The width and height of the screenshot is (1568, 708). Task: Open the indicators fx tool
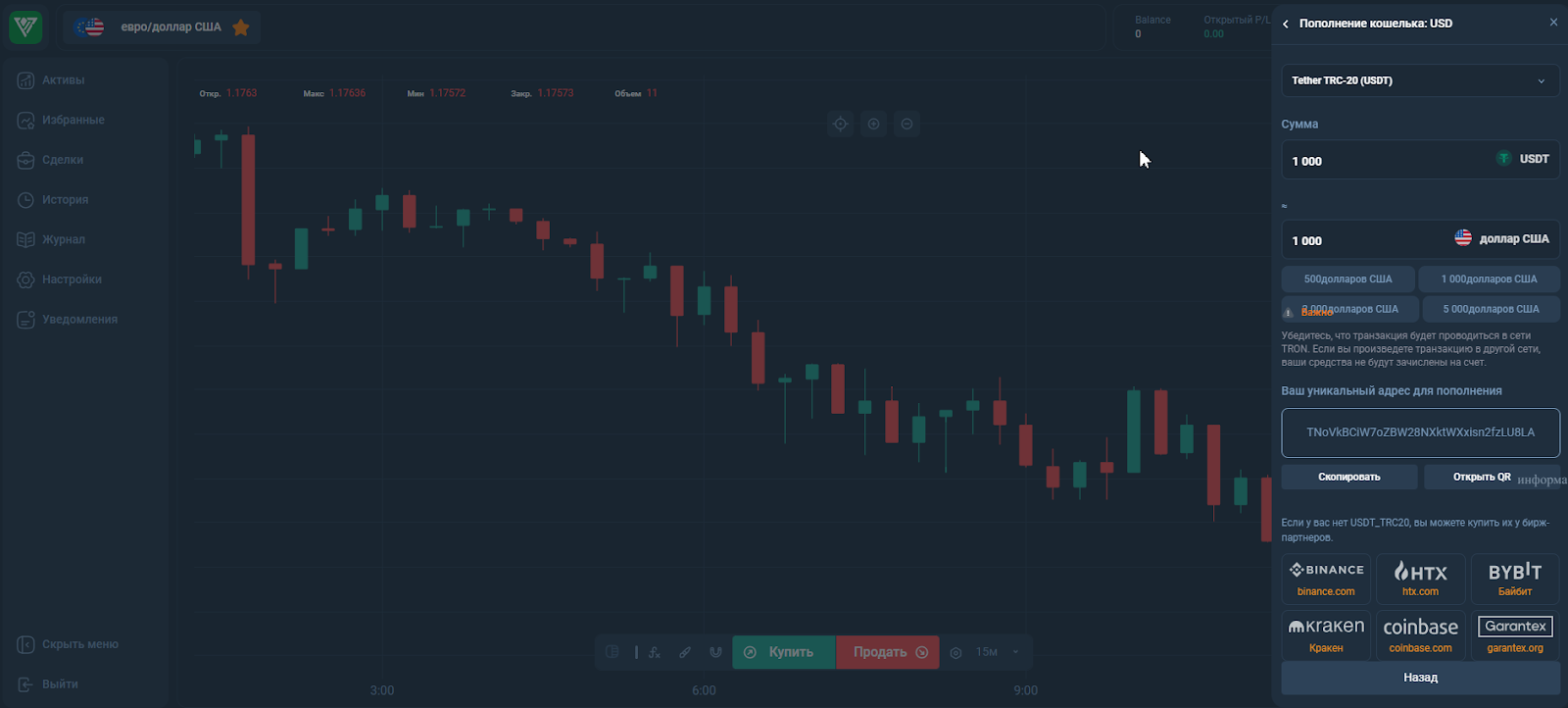[655, 652]
